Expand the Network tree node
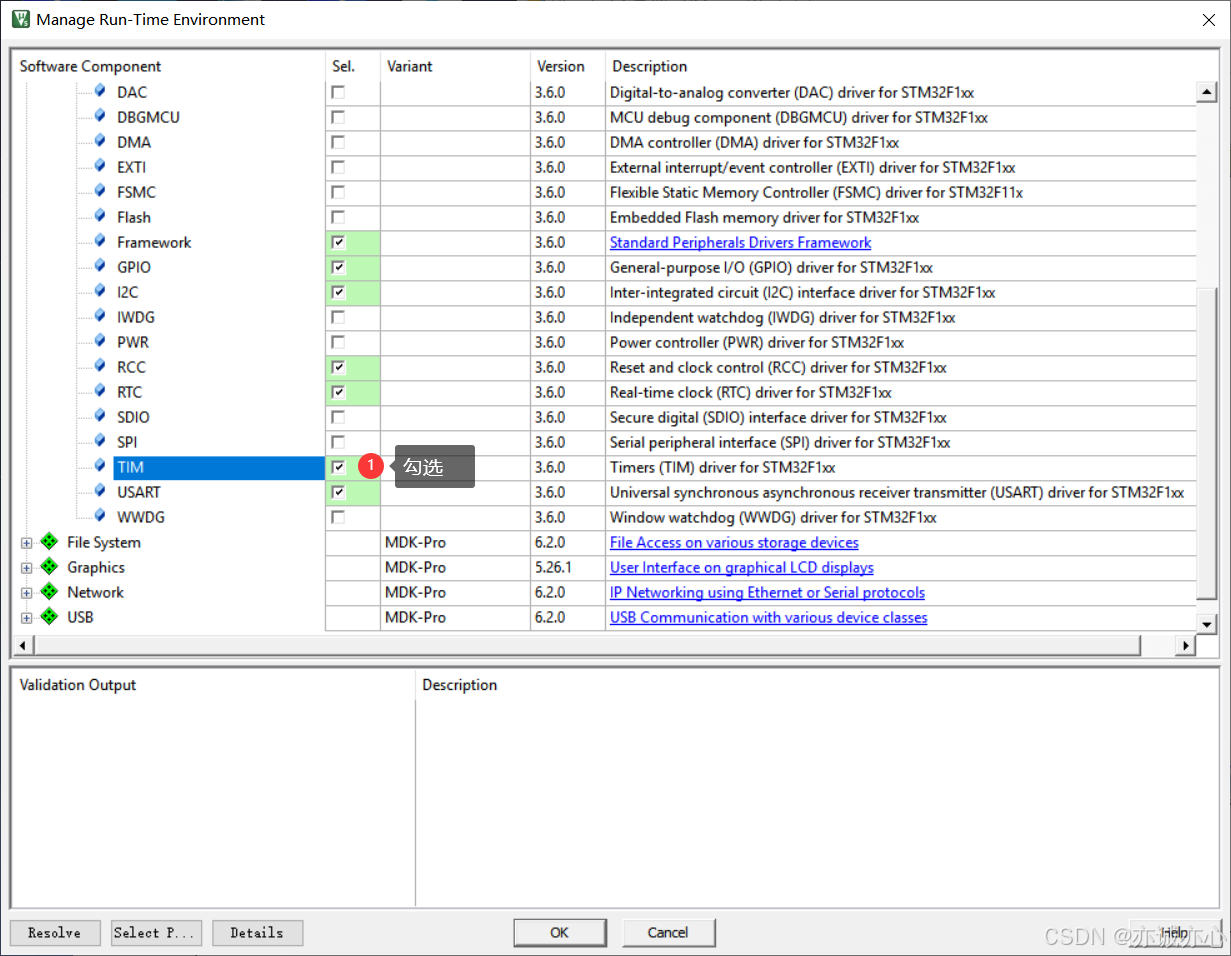 (x=26, y=592)
